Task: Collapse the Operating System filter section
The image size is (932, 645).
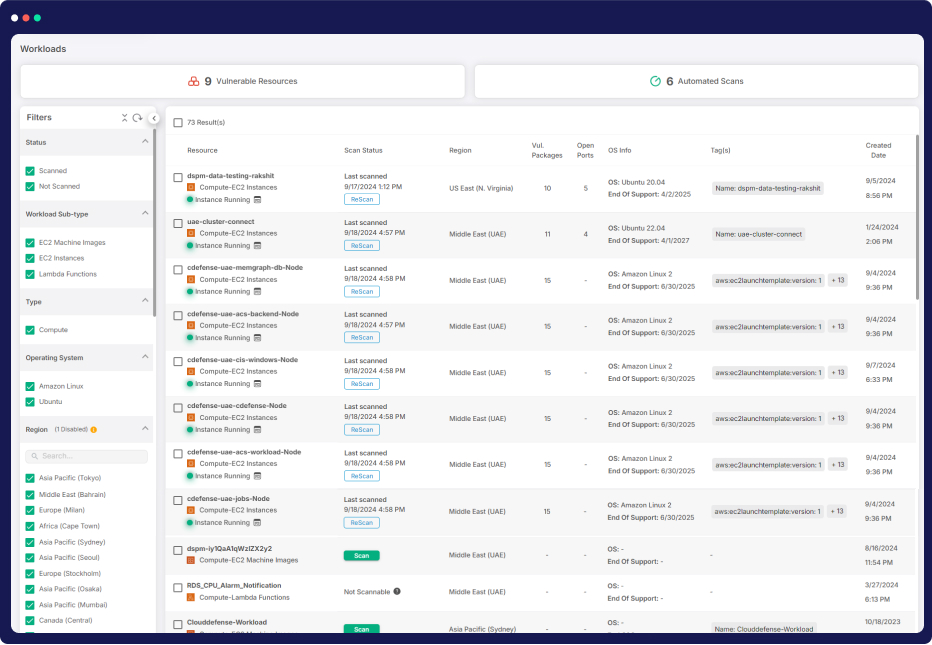Action: point(145,357)
